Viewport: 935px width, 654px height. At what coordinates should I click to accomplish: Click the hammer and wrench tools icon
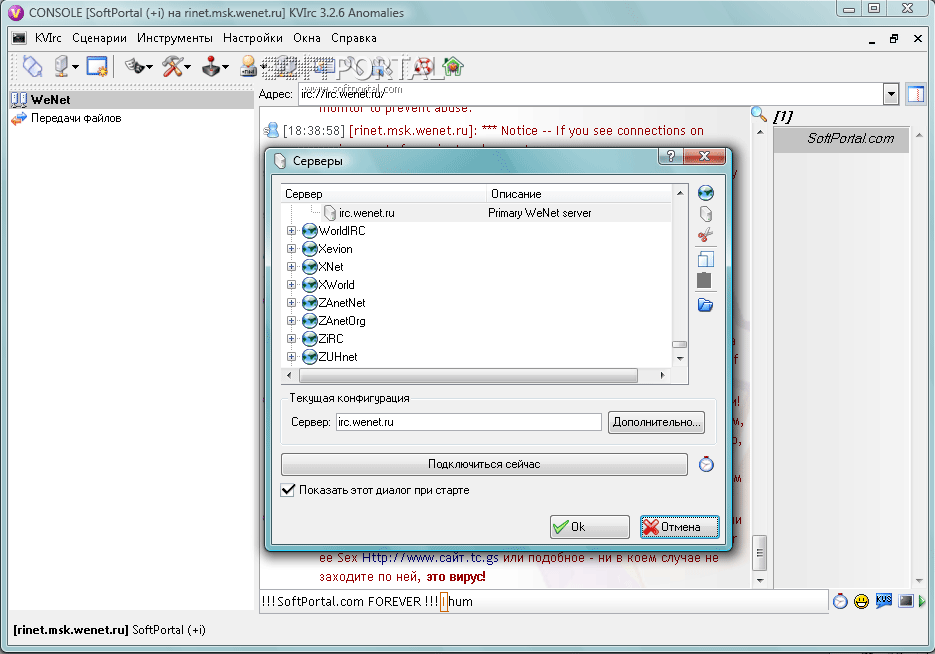tap(172, 66)
